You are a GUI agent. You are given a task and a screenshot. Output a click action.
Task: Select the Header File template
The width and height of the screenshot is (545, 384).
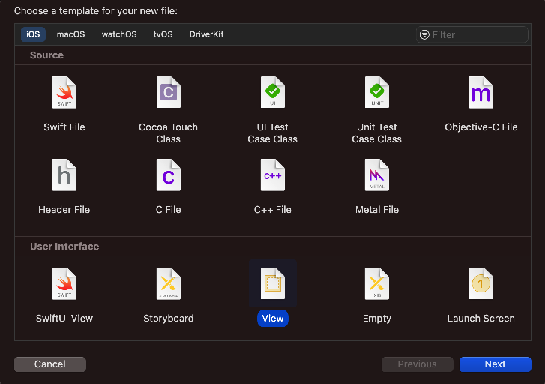[x=64, y=175]
